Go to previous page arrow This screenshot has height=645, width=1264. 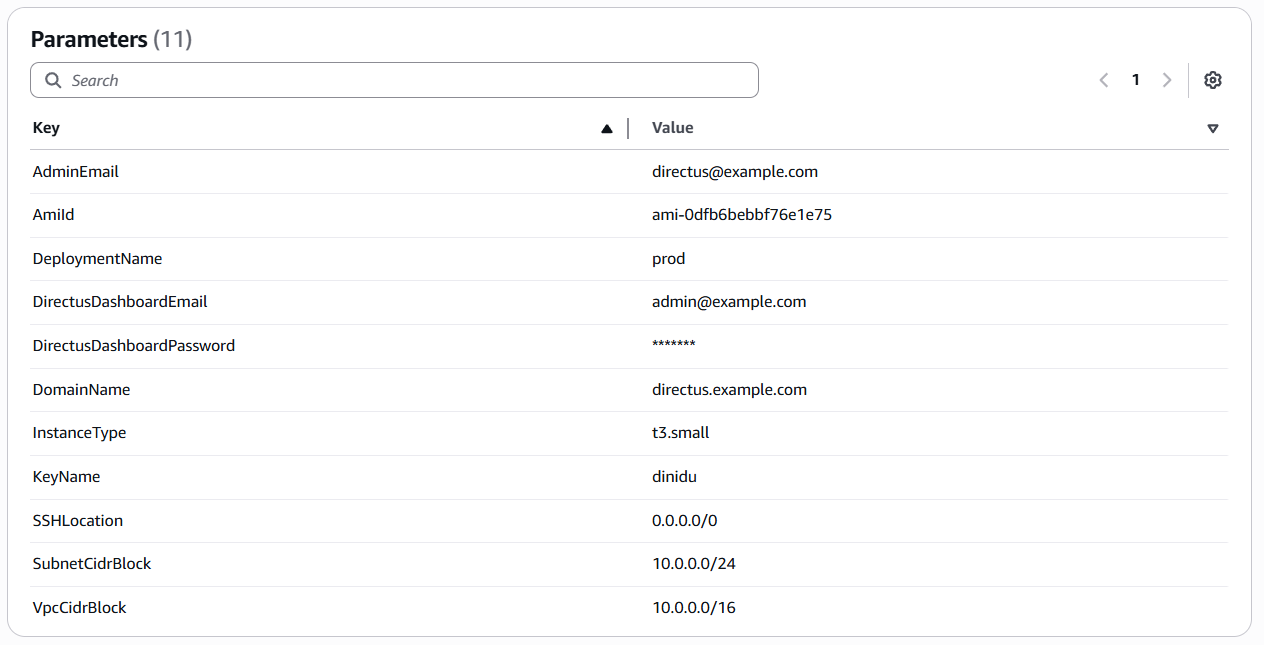(x=1104, y=80)
